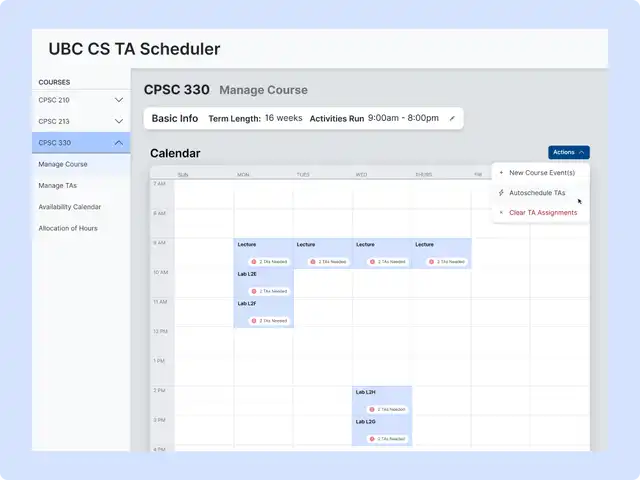
Task: Go to Availability Calendar page
Action: coord(69,207)
